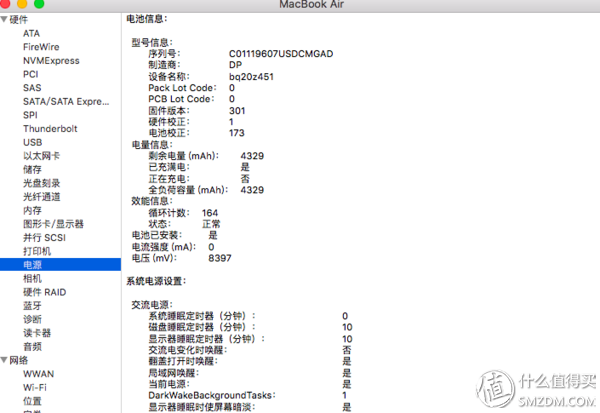Select 读卡器 in the sidebar
Image resolution: width=600 pixels, height=413 pixels.
pos(37,333)
